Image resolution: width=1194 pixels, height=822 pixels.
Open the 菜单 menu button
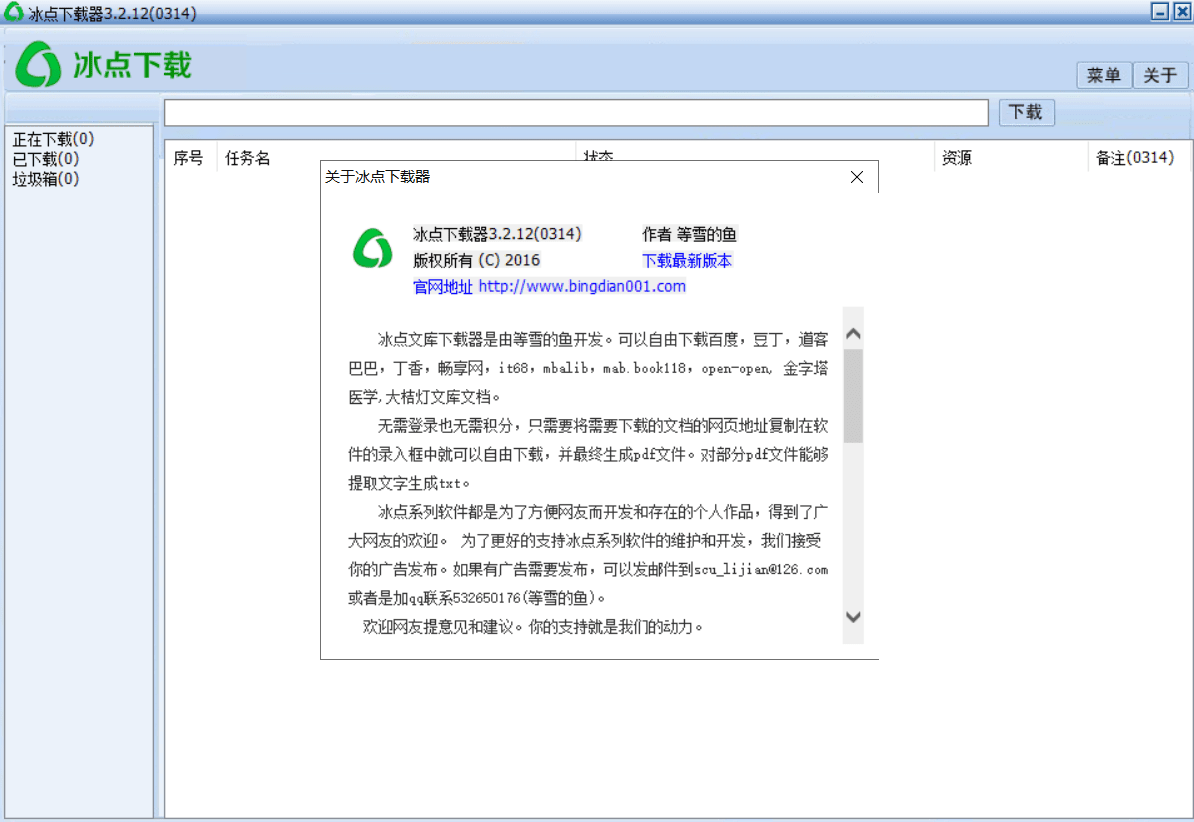tap(1103, 75)
